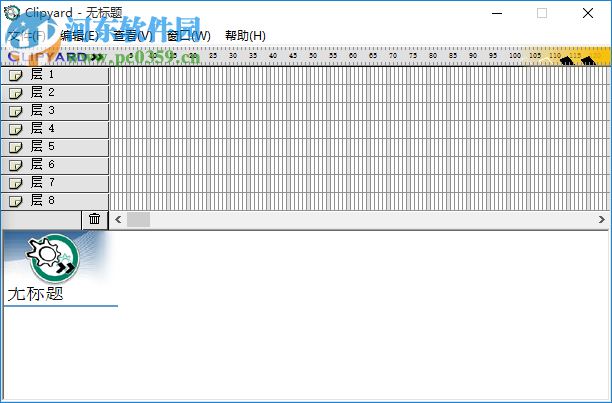Click the note icon of 层 7

point(16,183)
